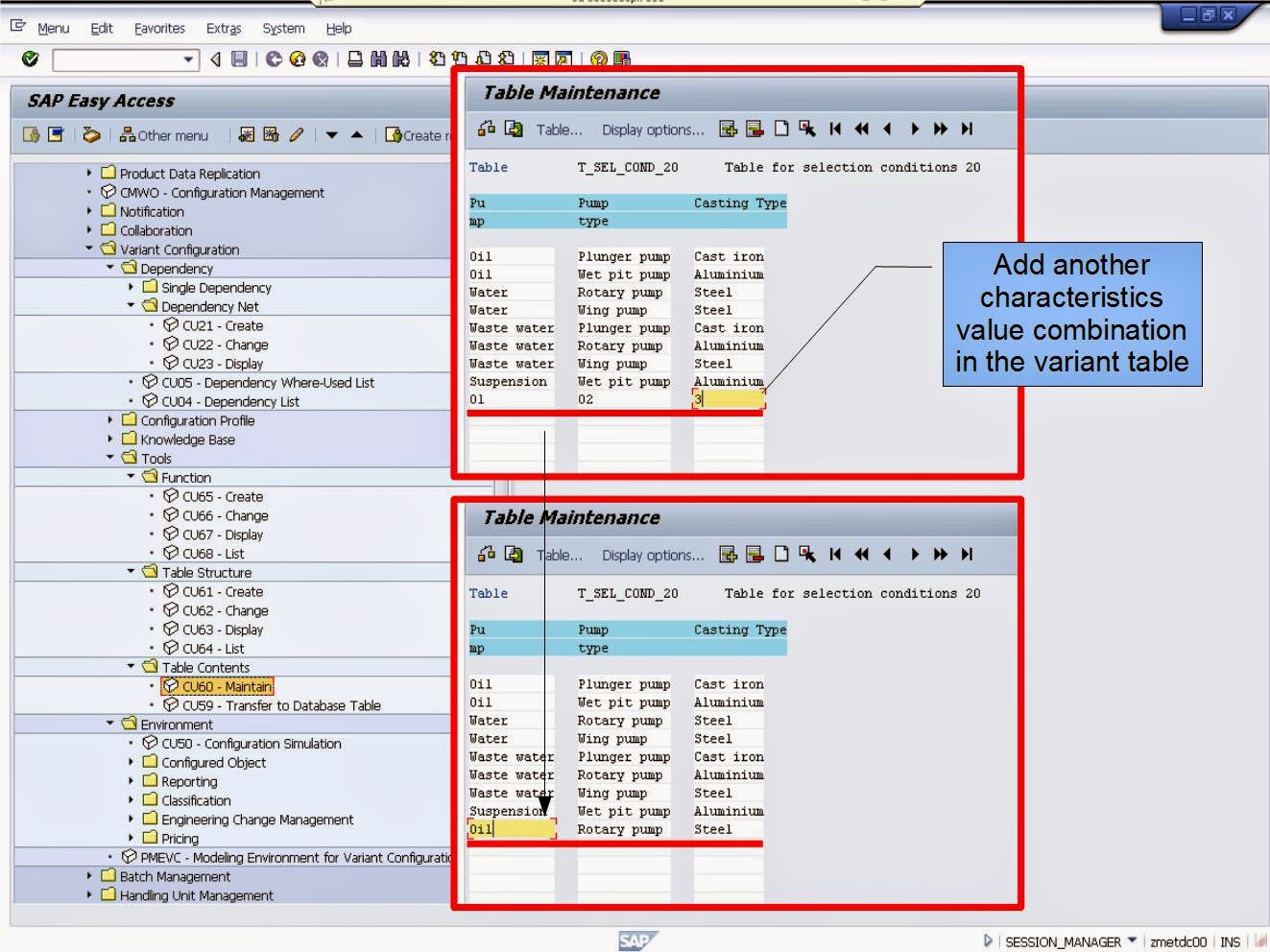Click the Save icon in the toolbar

tap(240, 59)
